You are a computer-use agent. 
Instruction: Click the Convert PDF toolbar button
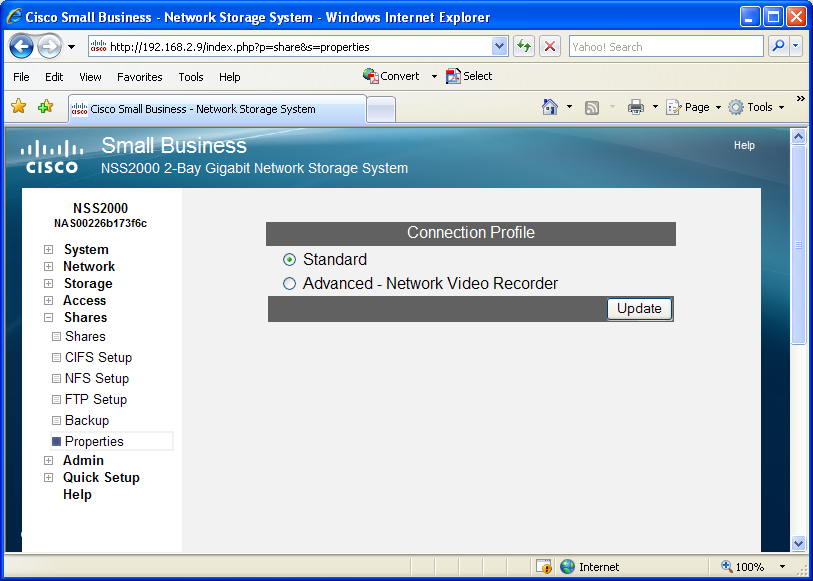[x=391, y=76]
